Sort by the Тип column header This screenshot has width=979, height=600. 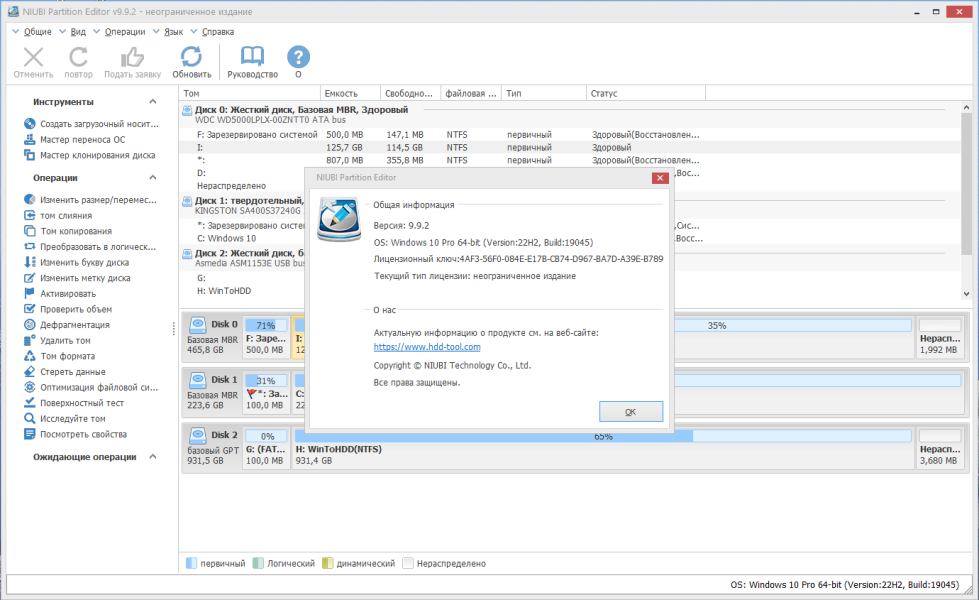coord(544,93)
